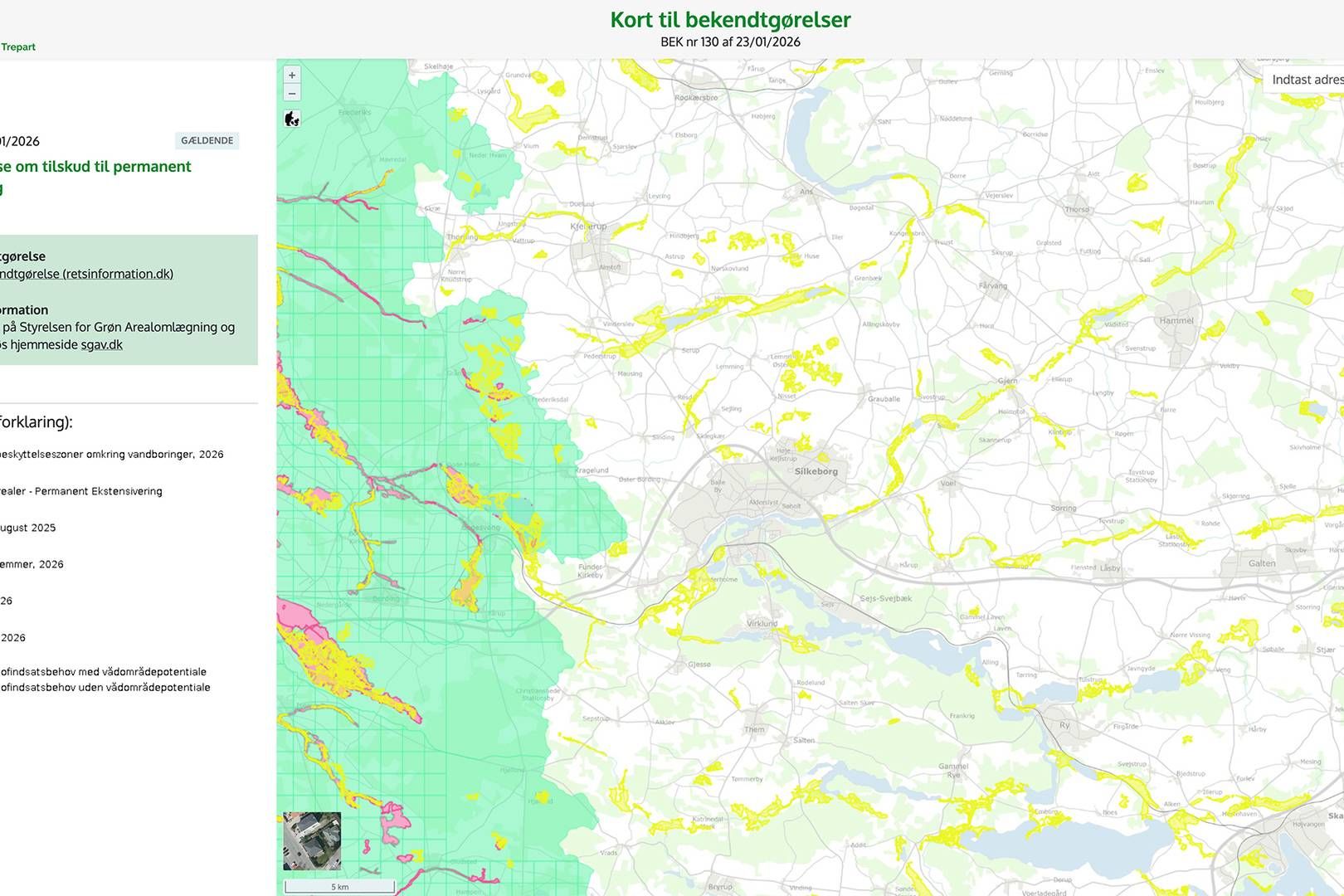Open the Trepart link in the header

[18, 47]
